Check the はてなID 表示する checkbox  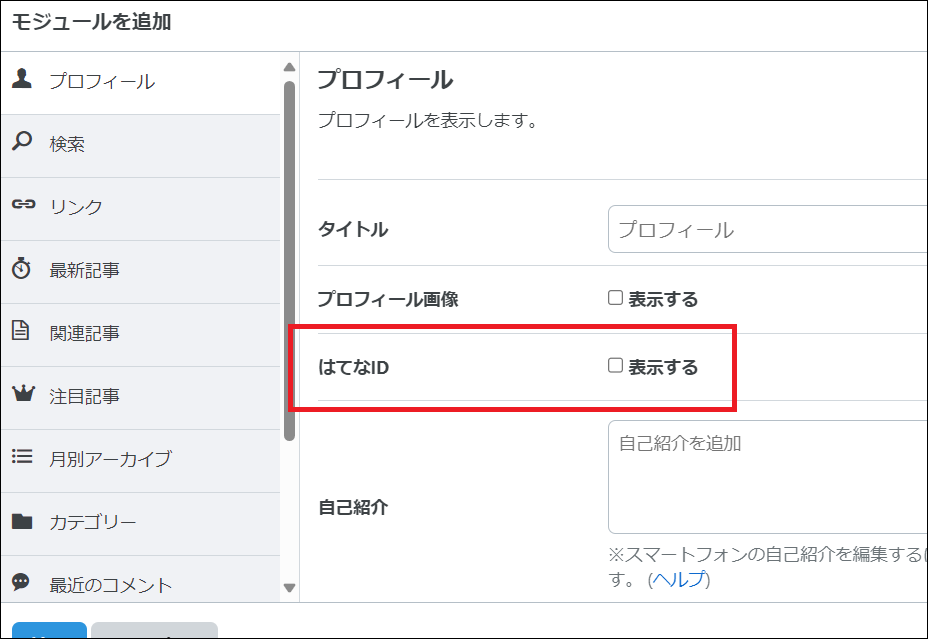pyautogui.click(x=615, y=366)
